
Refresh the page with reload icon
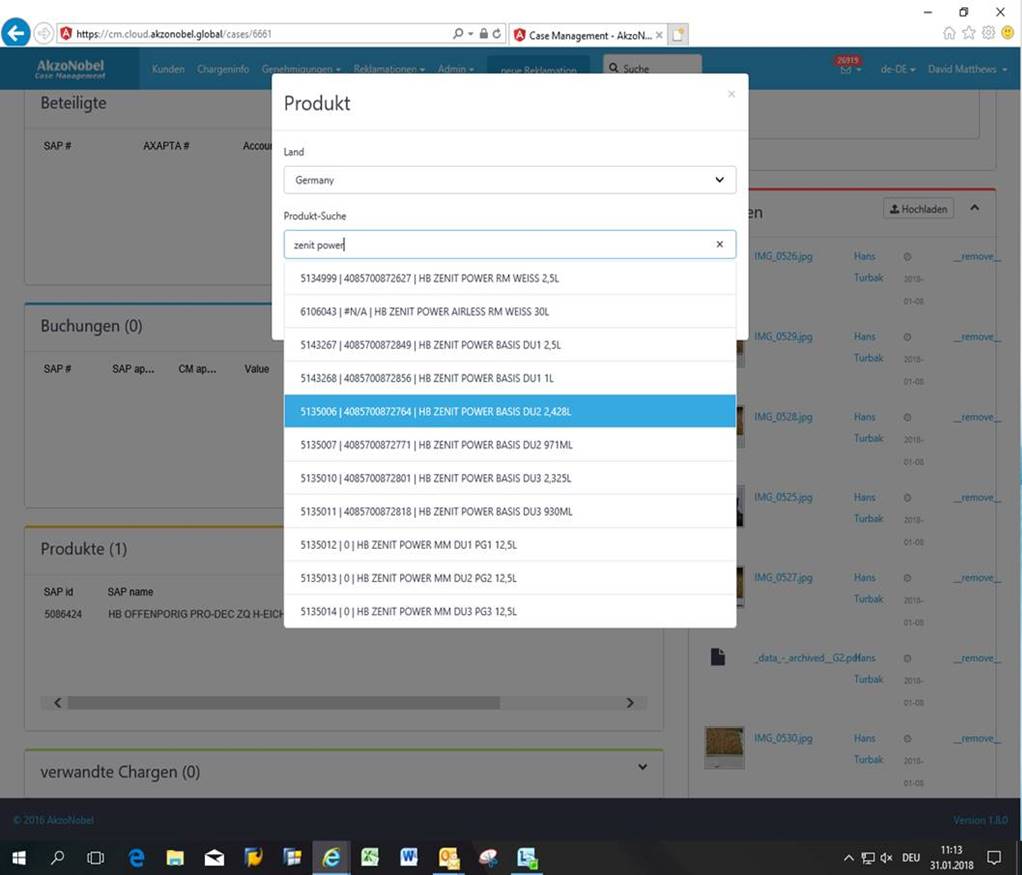(x=497, y=33)
